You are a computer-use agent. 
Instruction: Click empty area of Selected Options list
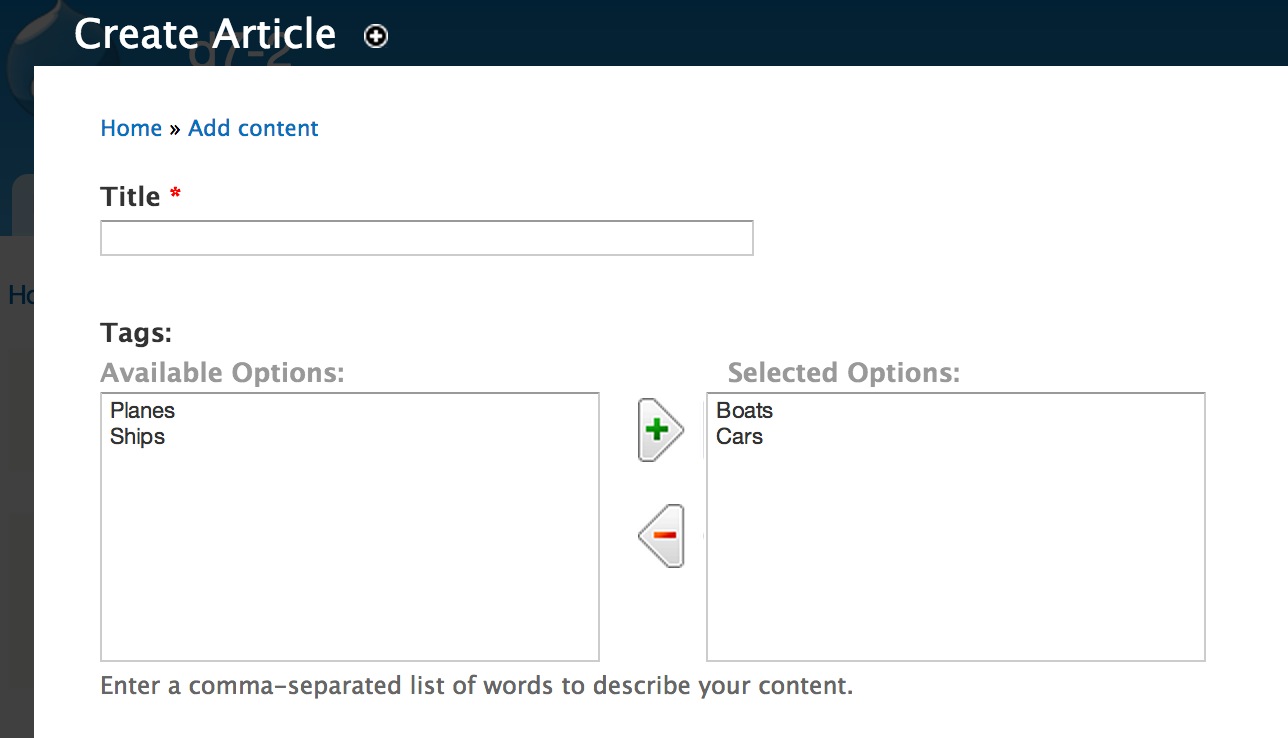click(955, 560)
